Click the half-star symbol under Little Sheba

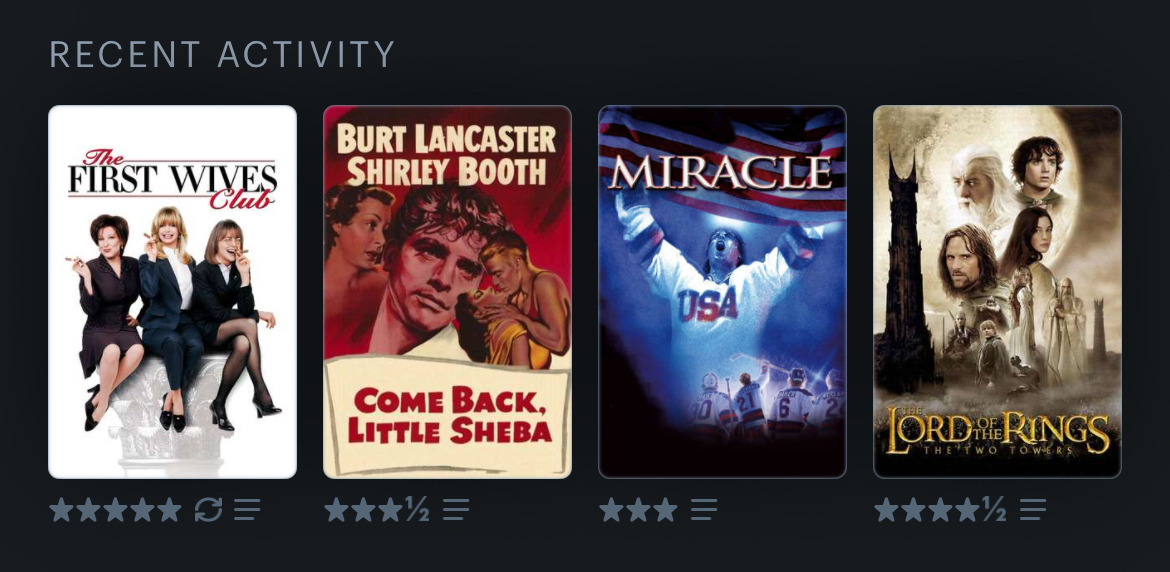417,510
